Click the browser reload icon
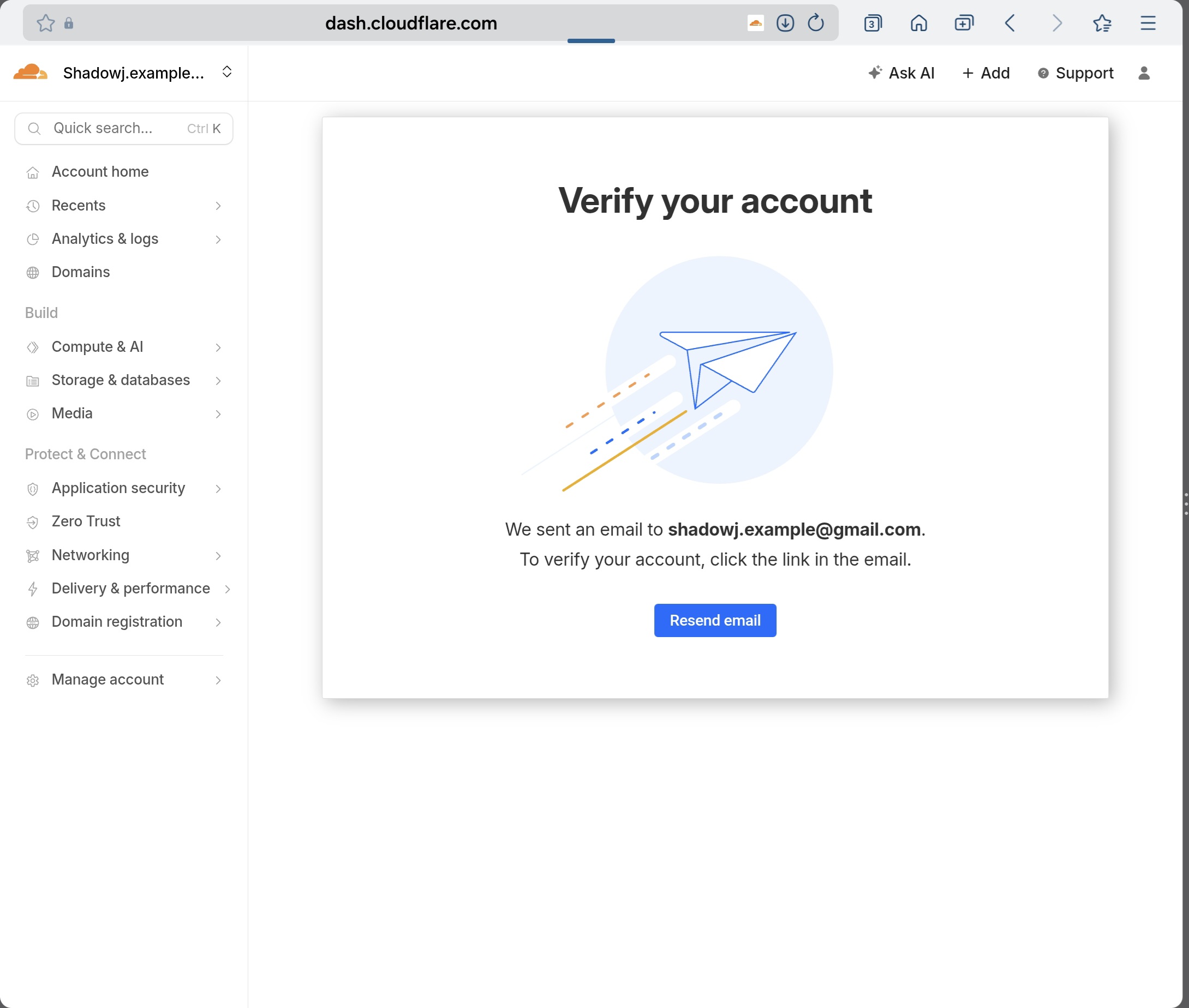The width and height of the screenshot is (1189, 1008). pos(816,23)
